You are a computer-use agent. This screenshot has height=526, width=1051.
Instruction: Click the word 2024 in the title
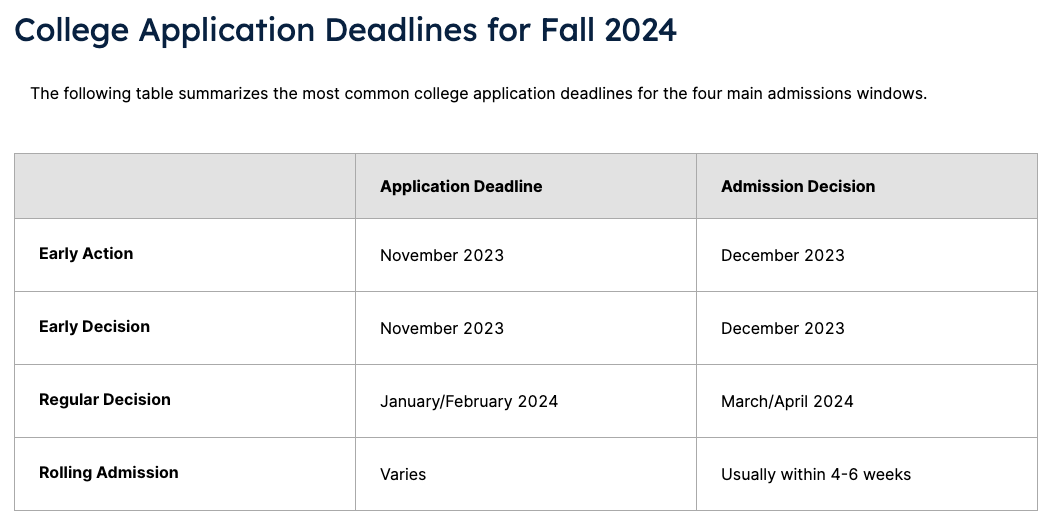640,30
